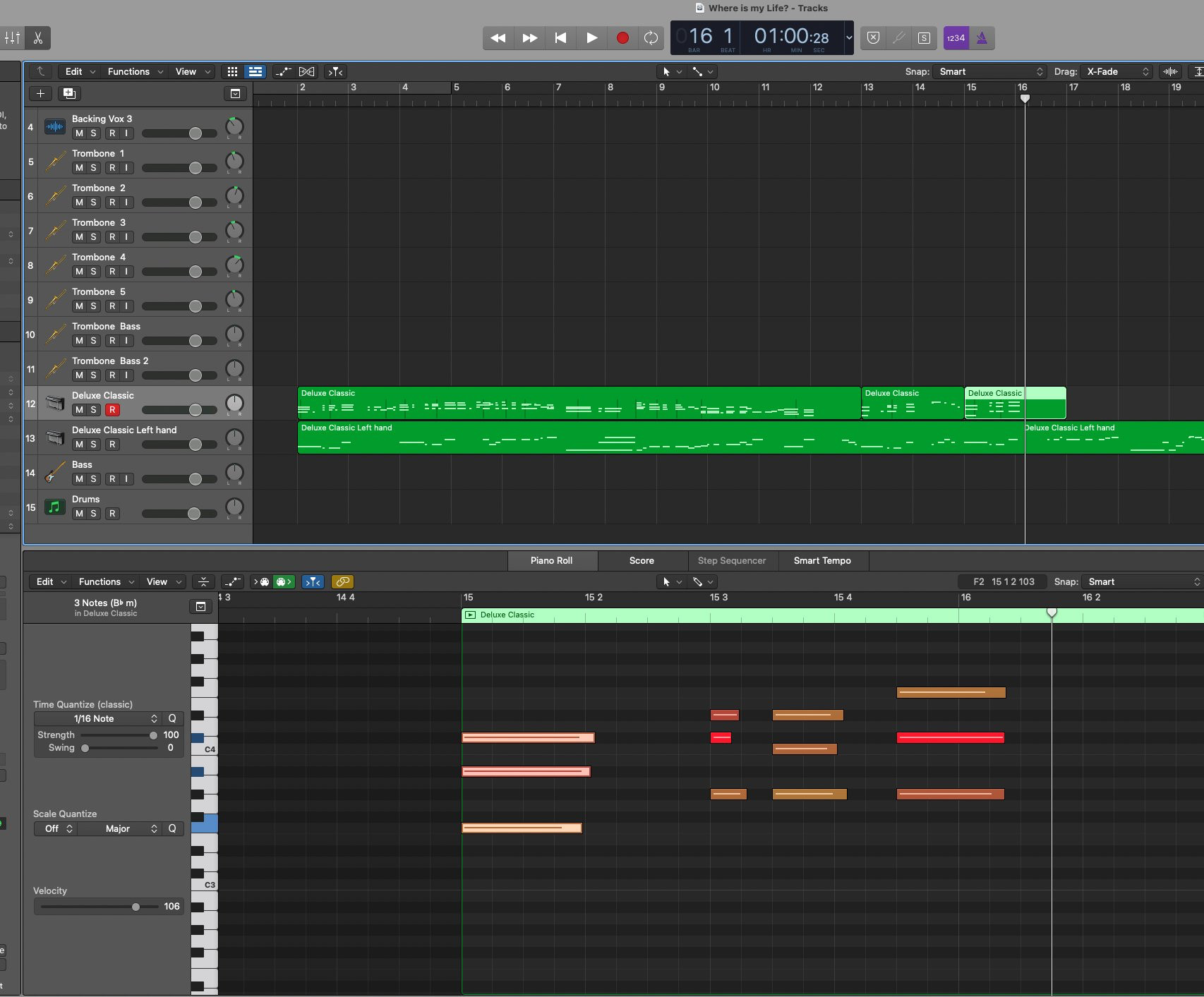Disable record on Deluxe Classic track
The height and width of the screenshot is (997, 1204).
coord(112,410)
